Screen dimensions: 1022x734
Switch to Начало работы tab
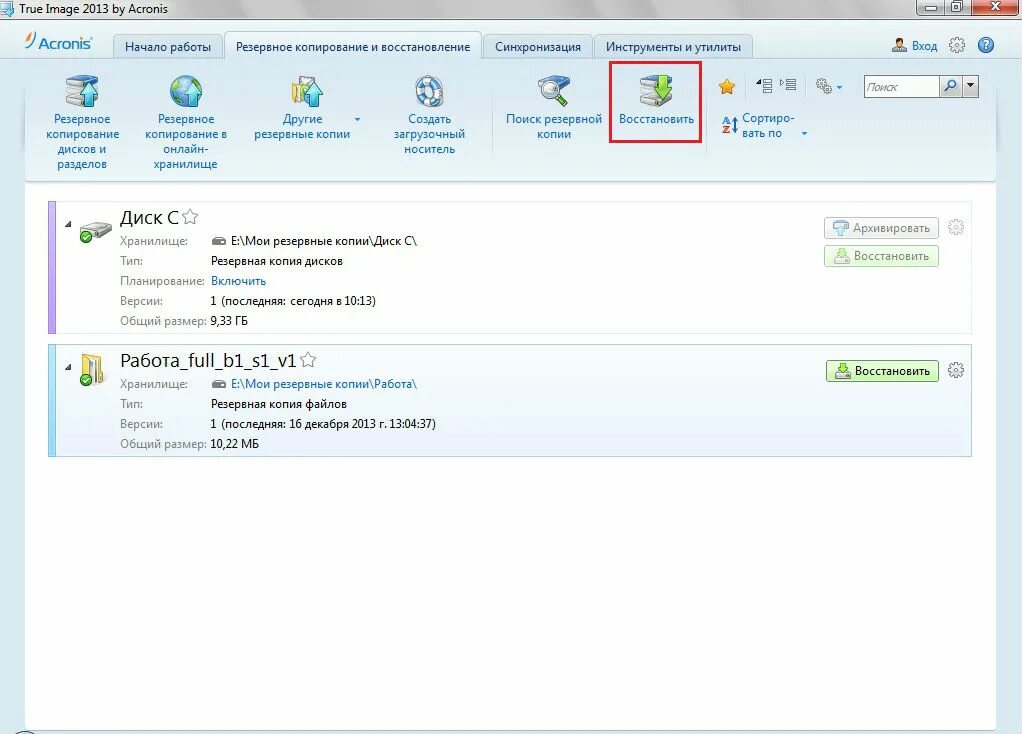click(x=168, y=47)
